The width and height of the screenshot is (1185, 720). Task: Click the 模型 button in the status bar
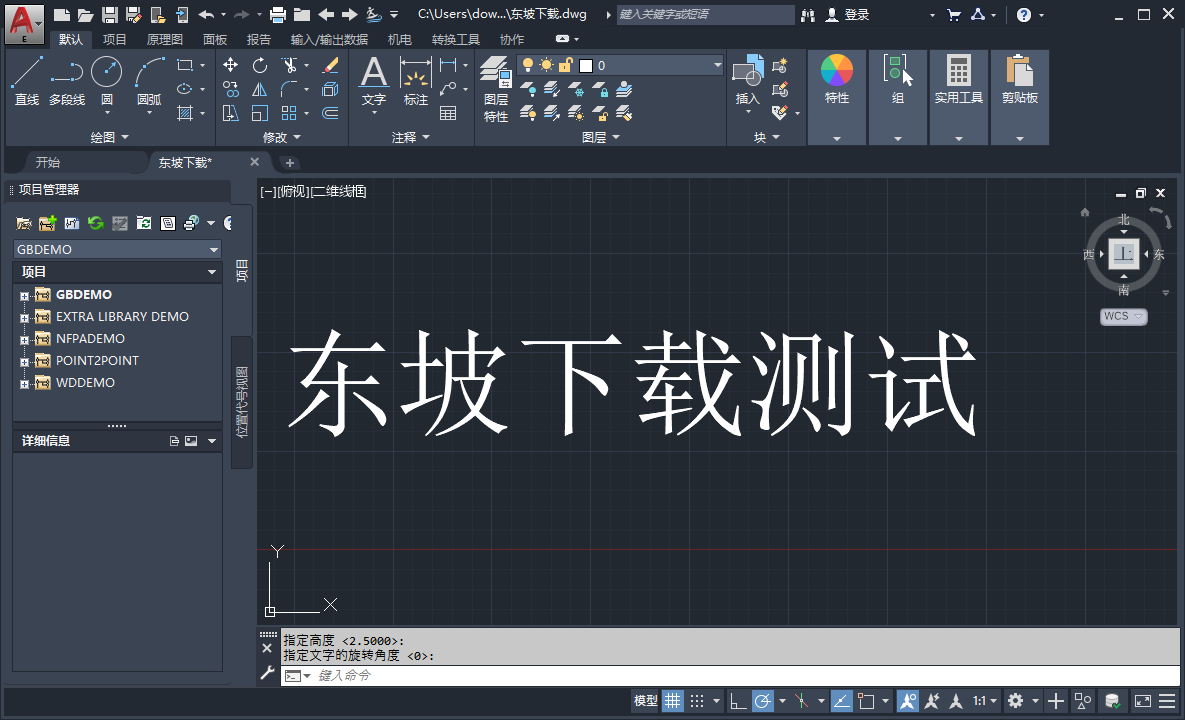[x=645, y=700]
